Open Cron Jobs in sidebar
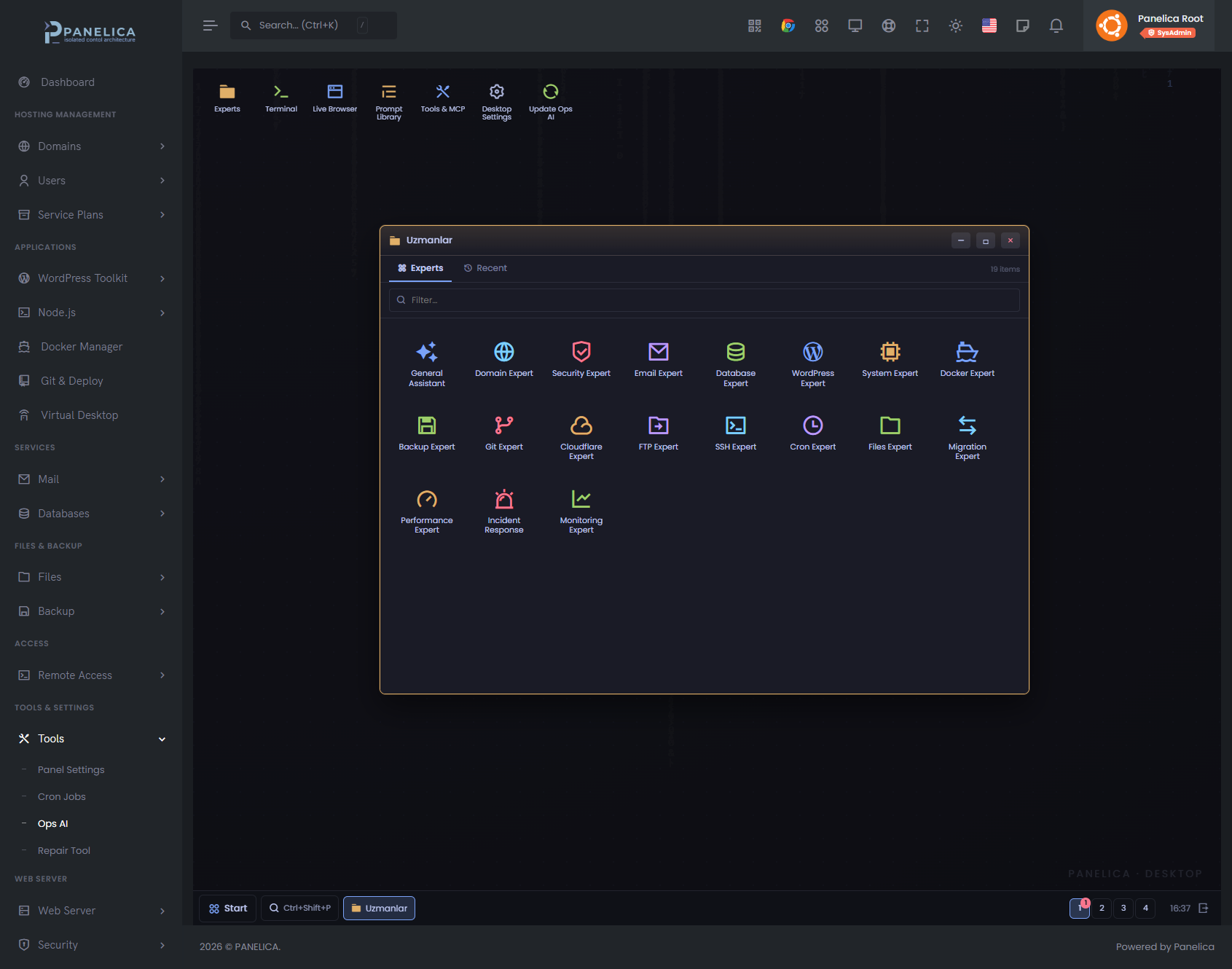 62,797
